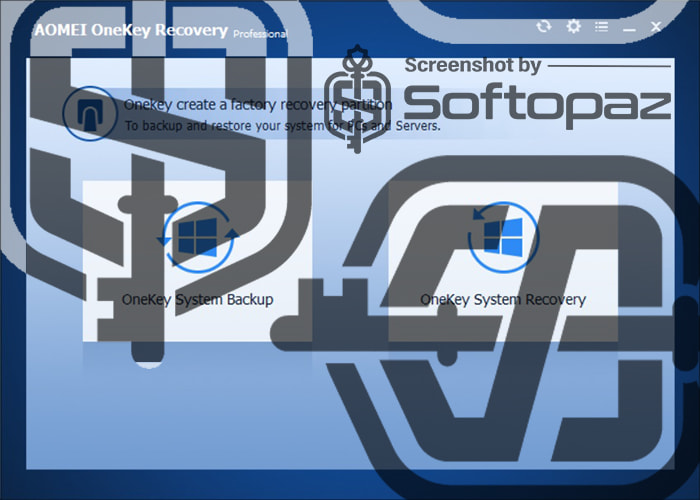Screen dimensions: 700x500
Task: Click 'OneKey create a factory recovery partition' text
Action: pyautogui.click(x=258, y=104)
